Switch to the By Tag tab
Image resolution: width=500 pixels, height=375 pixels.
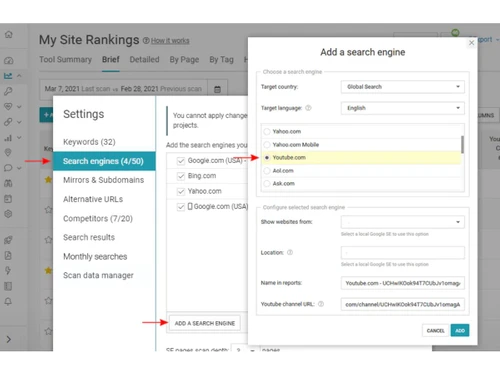[x=221, y=60]
